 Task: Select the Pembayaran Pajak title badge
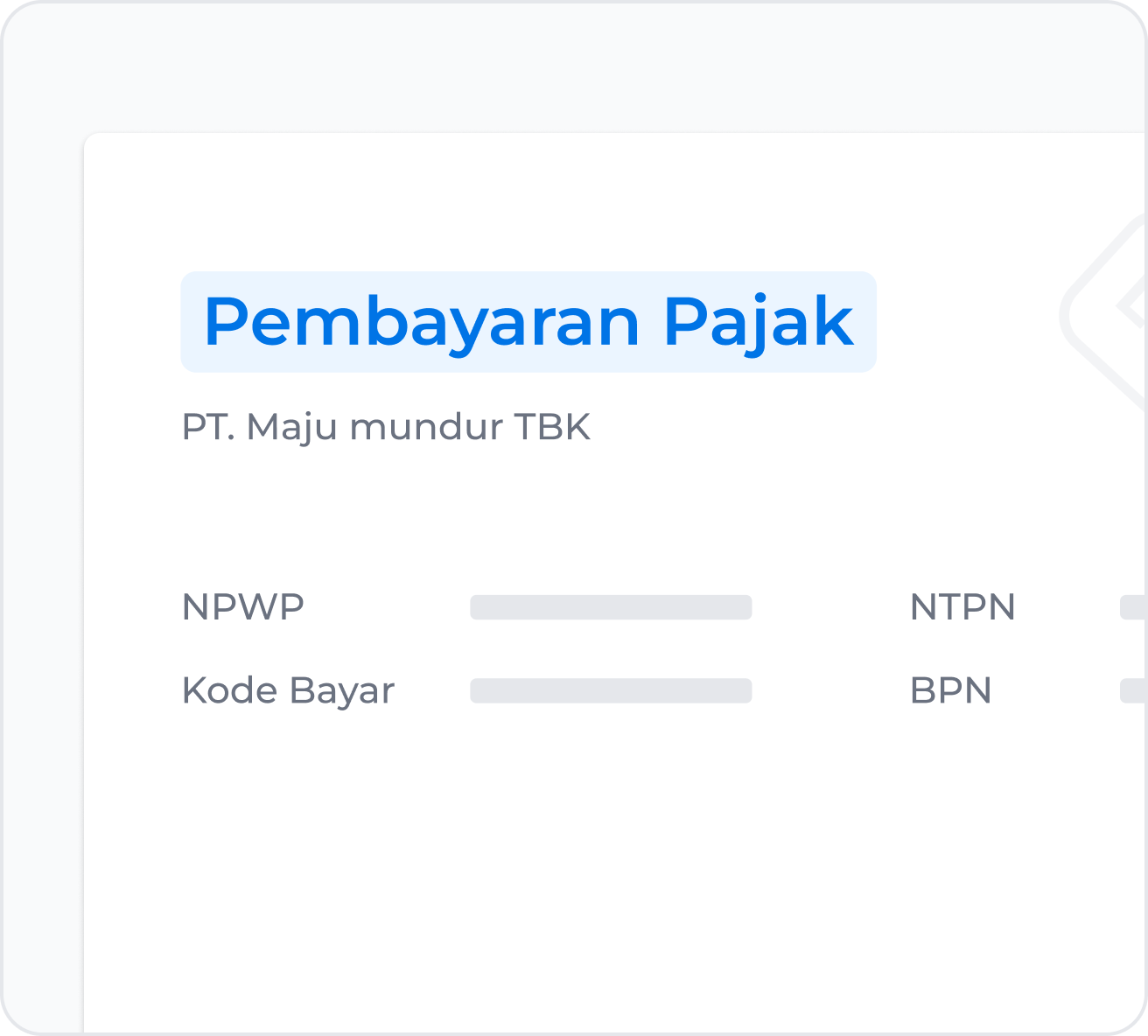[528, 322]
